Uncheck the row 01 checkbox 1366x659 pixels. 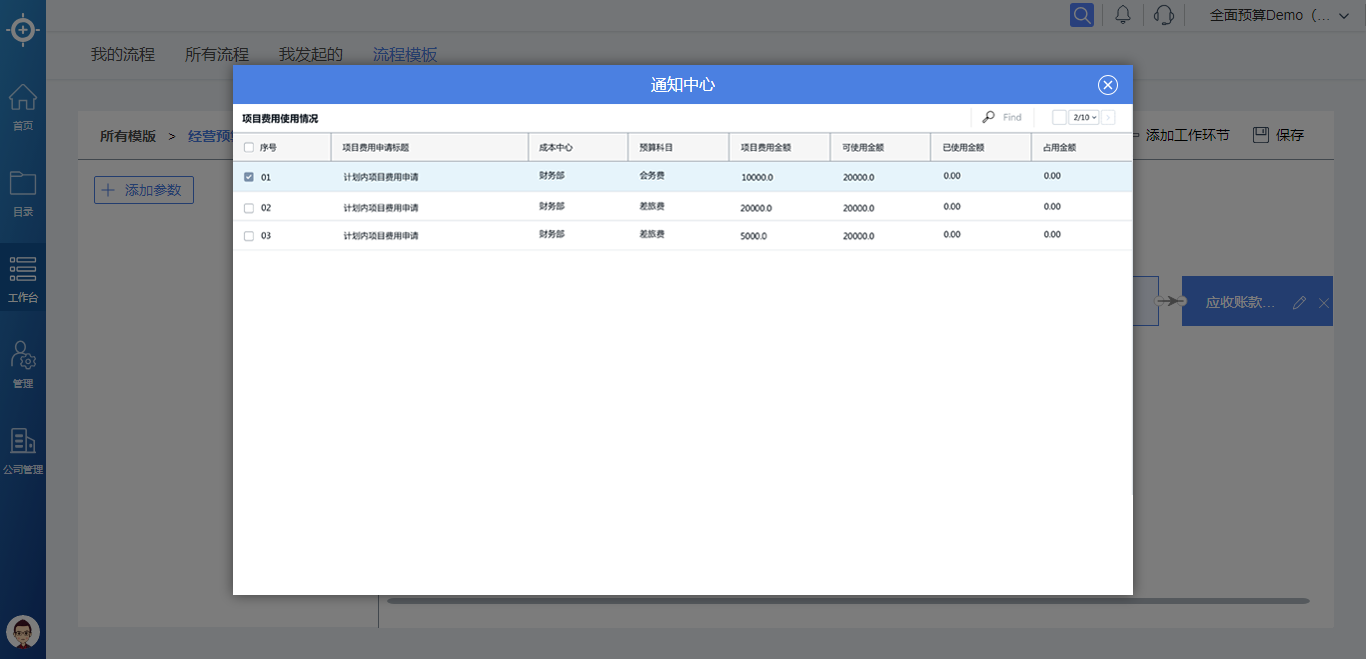pyautogui.click(x=249, y=177)
